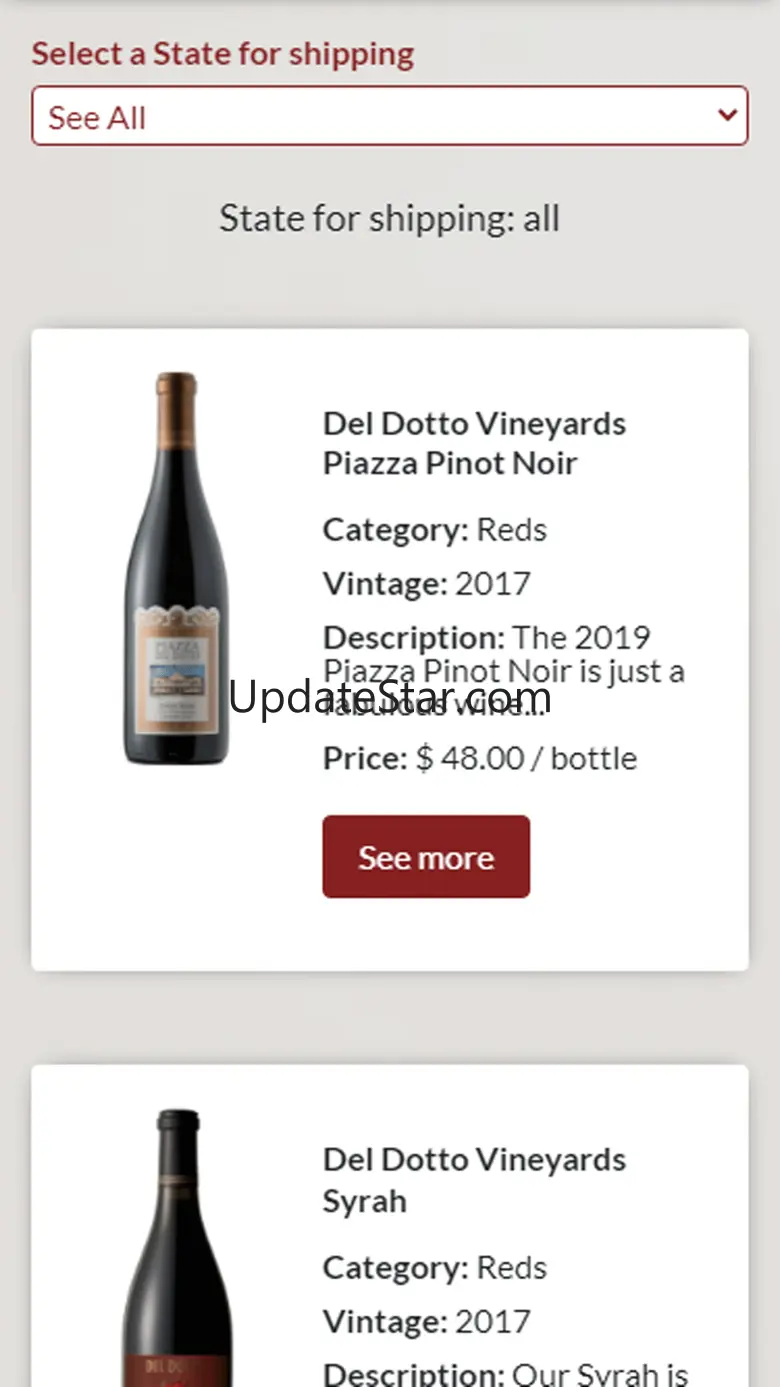This screenshot has width=780, height=1387.
Task: Click the state dropdown chevron arrow
Action: [x=727, y=115]
